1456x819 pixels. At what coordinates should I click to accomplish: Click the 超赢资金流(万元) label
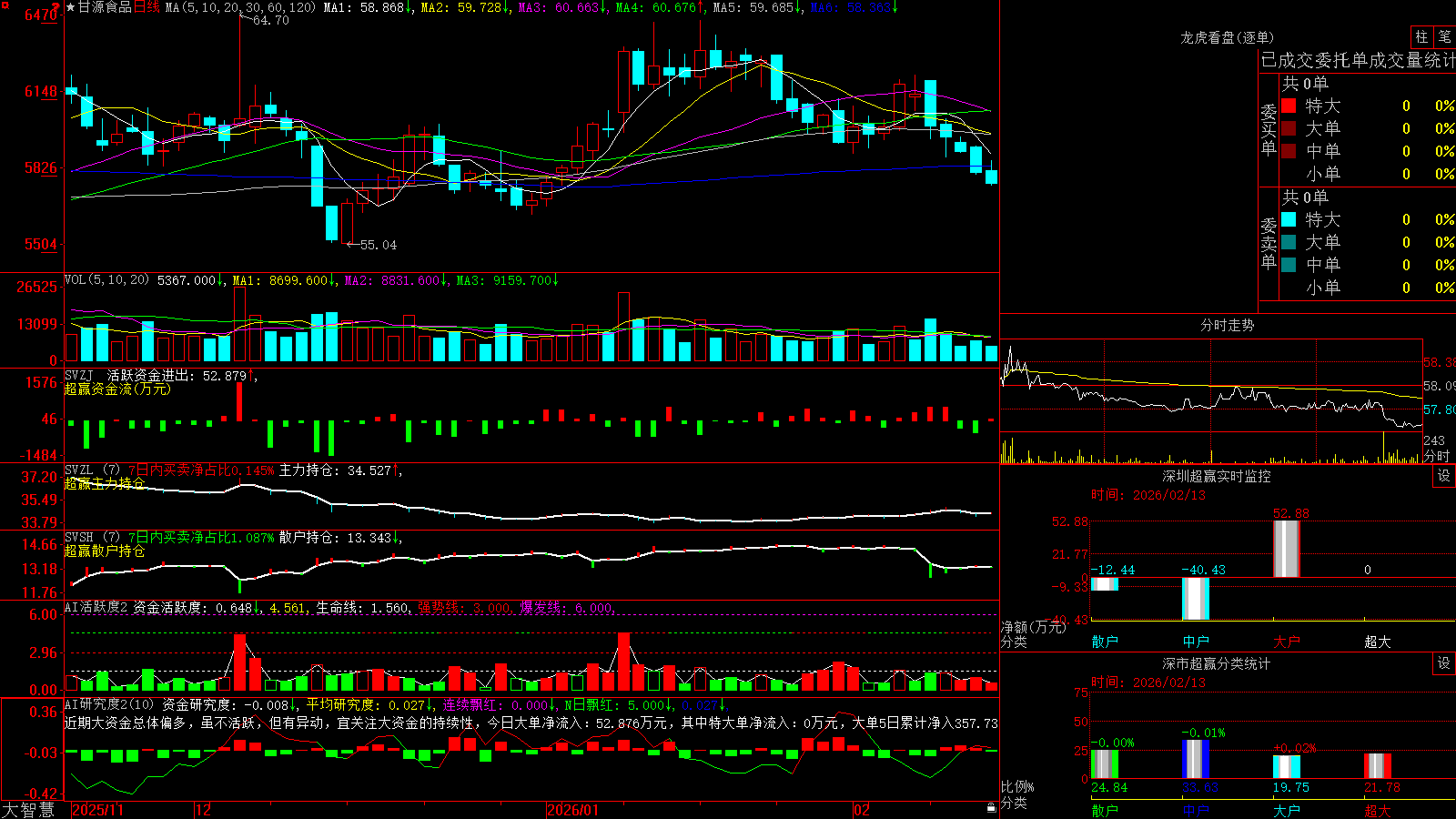[117, 389]
